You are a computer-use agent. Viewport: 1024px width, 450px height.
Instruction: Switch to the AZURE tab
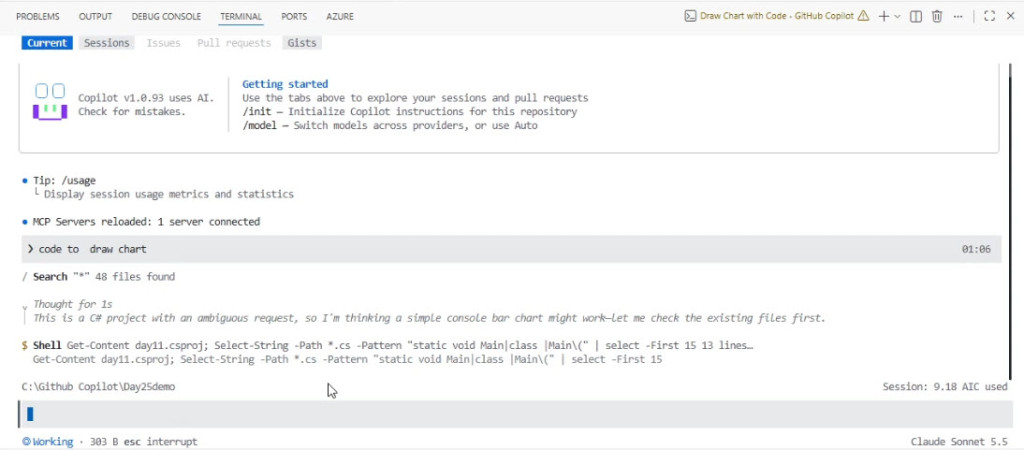340,16
